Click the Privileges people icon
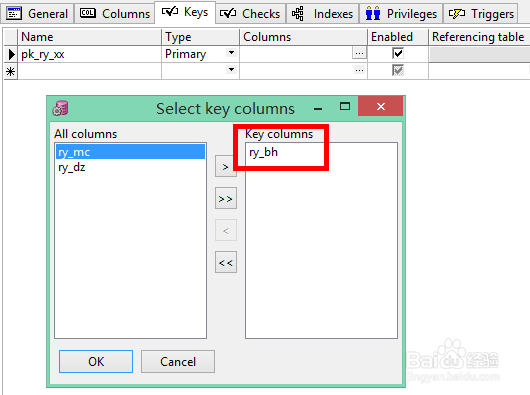 373,14
